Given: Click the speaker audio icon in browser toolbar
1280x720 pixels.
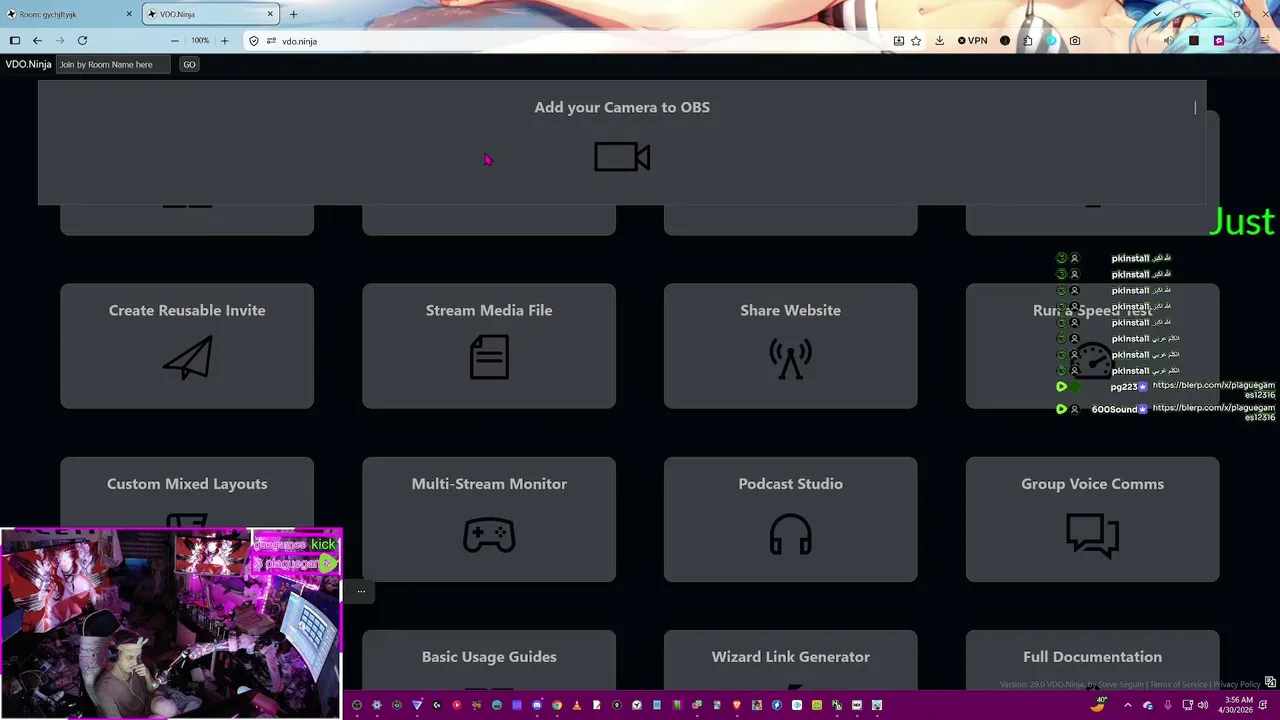Looking at the screenshot, I should coord(1168,41).
